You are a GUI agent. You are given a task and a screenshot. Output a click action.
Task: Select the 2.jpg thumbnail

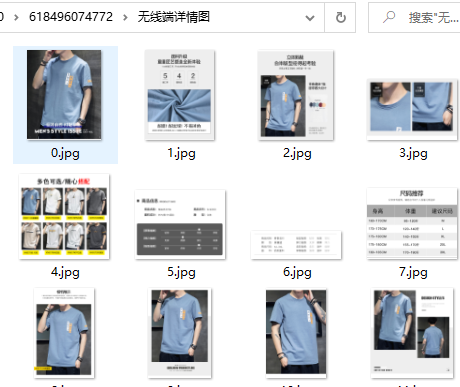[x=296, y=95]
